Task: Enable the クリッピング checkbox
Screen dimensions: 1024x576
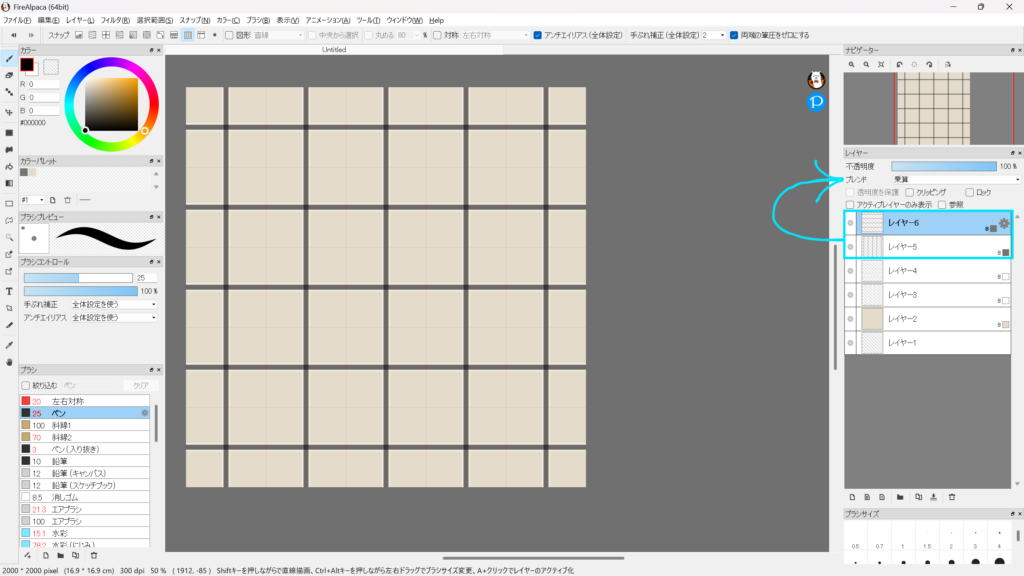Action: pyautogui.click(x=908, y=192)
